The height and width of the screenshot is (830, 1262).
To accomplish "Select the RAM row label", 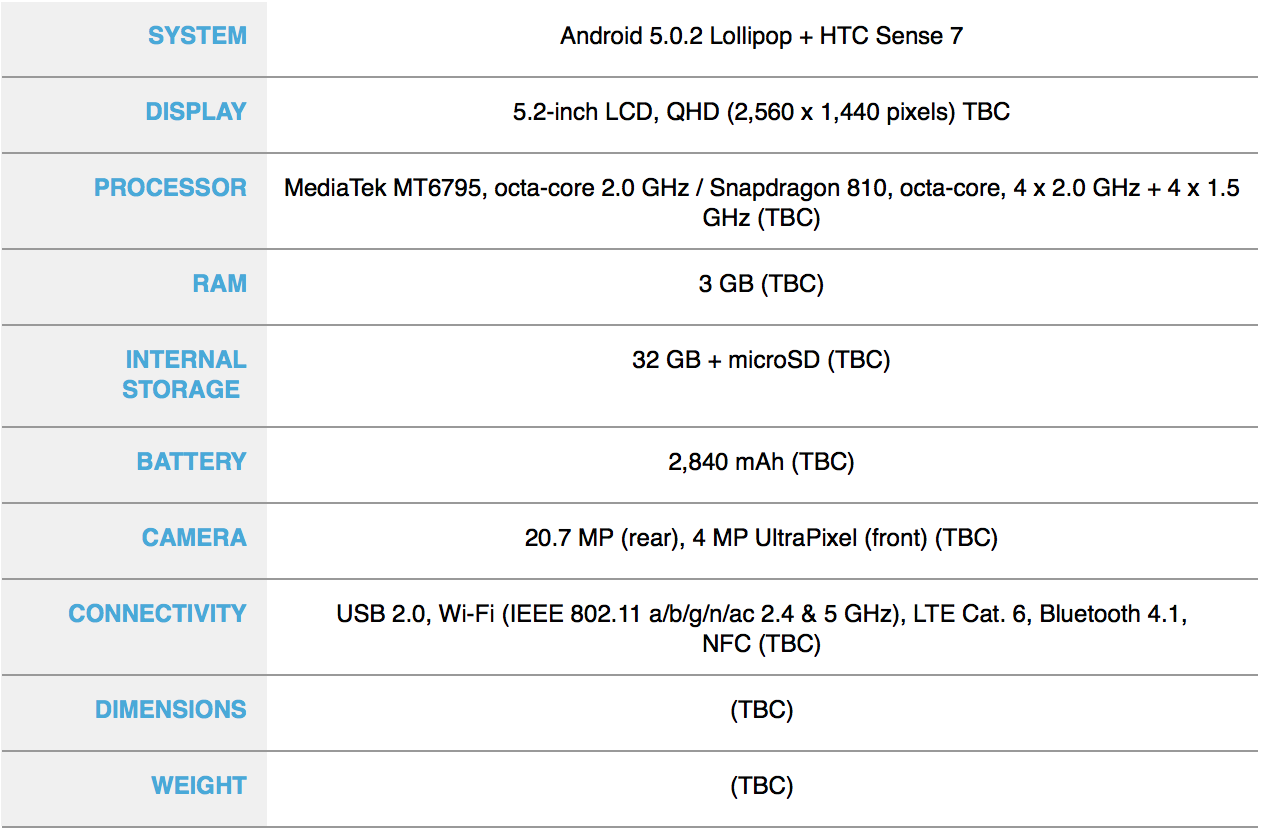I will pyautogui.click(x=219, y=284).
